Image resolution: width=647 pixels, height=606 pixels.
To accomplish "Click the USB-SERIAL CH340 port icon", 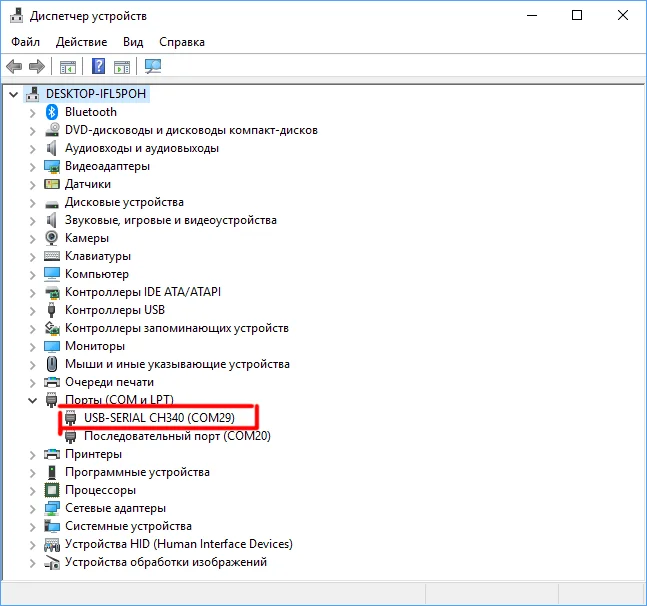I will [71, 418].
